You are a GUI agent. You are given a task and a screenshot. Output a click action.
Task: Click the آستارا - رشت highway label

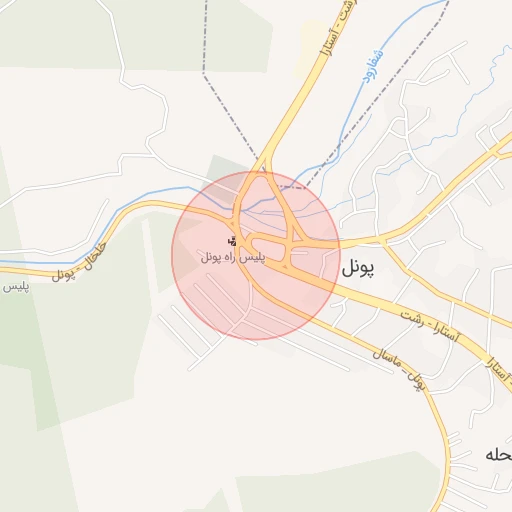tap(430, 327)
